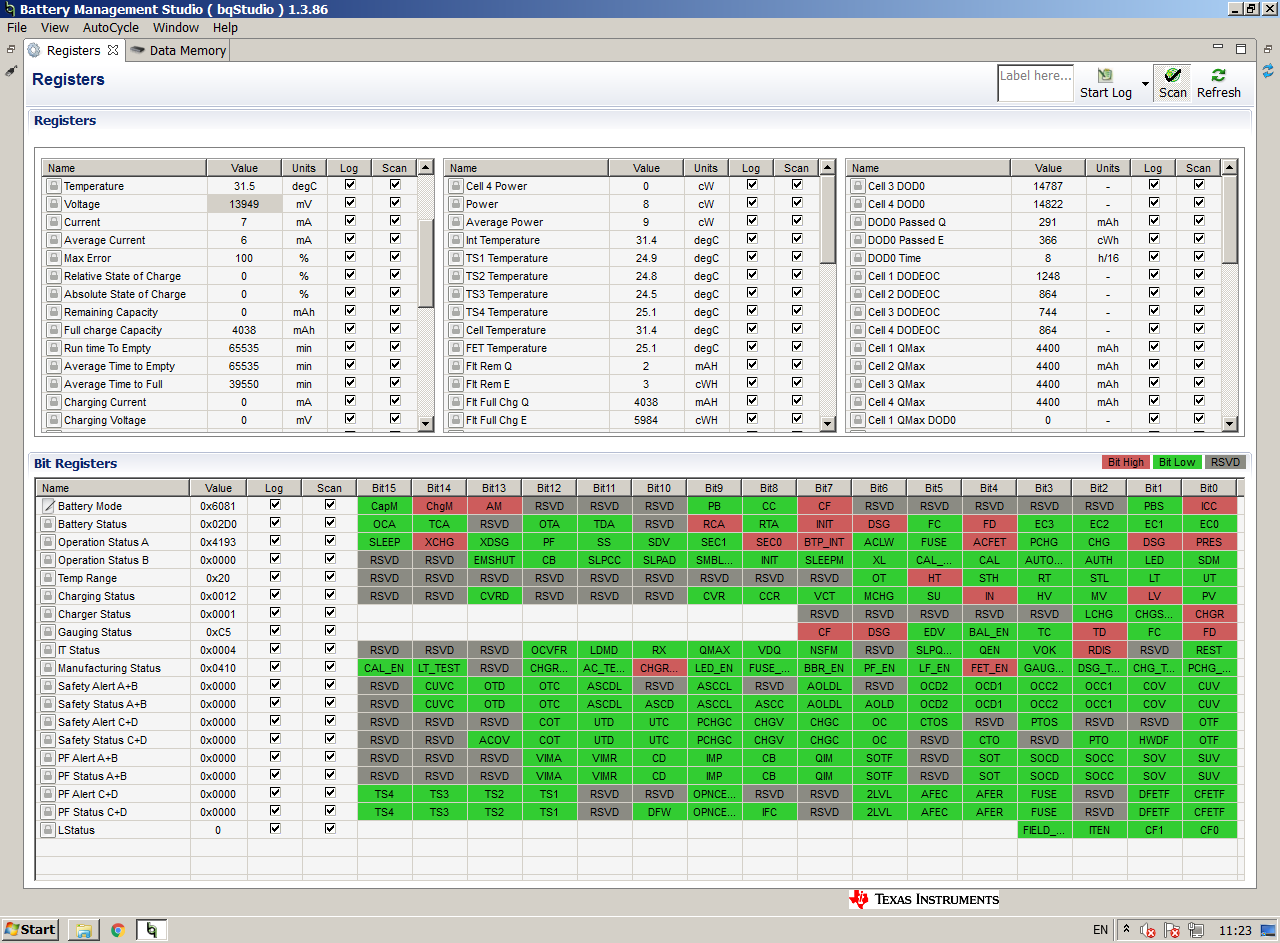The image size is (1280, 943).
Task: Open the Windows Start menu
Action: (31, 930)
